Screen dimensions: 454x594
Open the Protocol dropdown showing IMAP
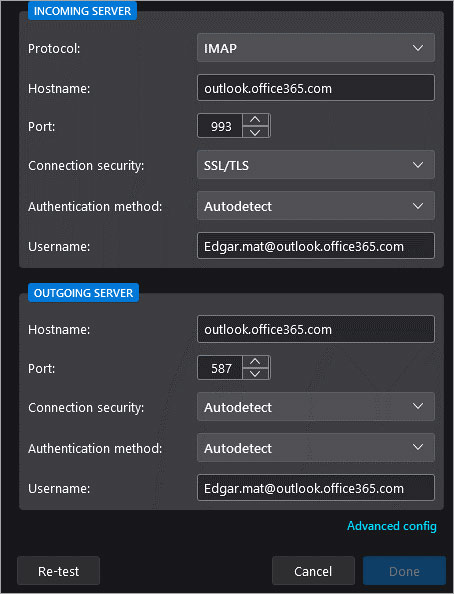316,48
